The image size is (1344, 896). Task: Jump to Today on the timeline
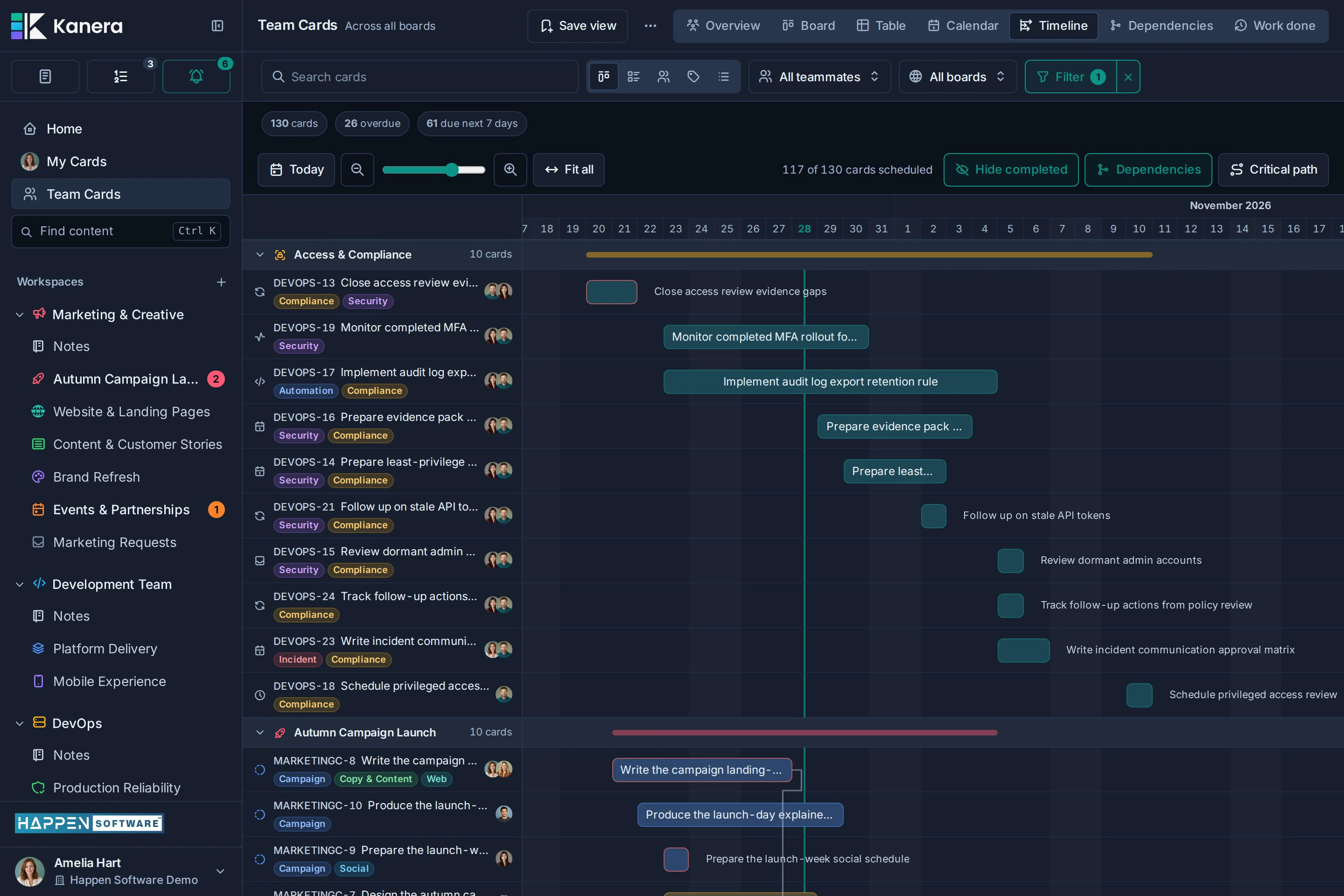(x=296, y=170)
